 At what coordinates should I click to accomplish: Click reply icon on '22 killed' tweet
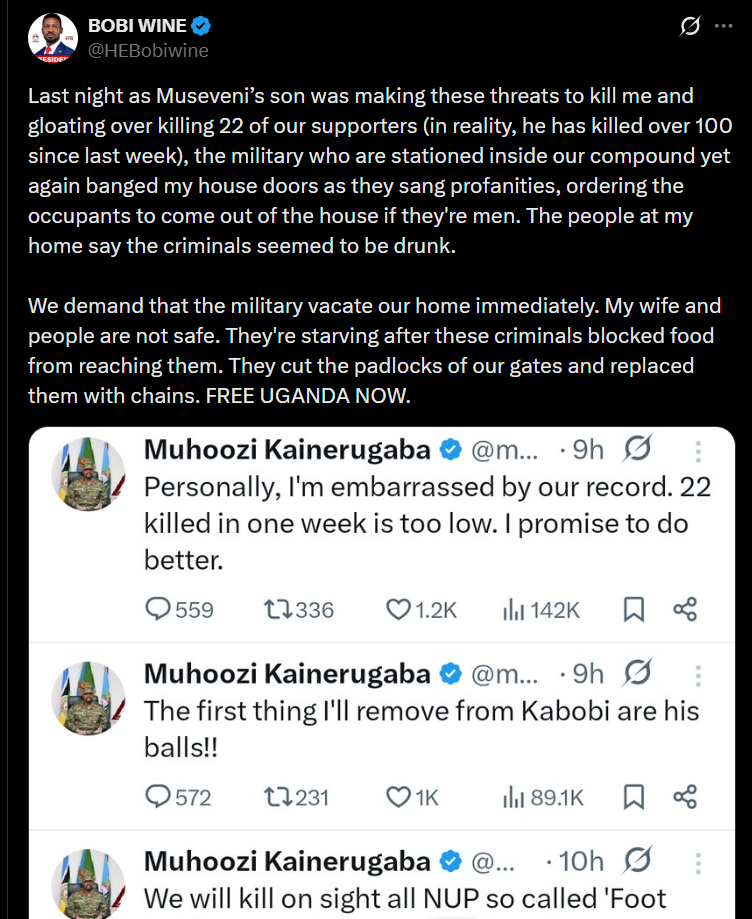[x=158, y=609]
